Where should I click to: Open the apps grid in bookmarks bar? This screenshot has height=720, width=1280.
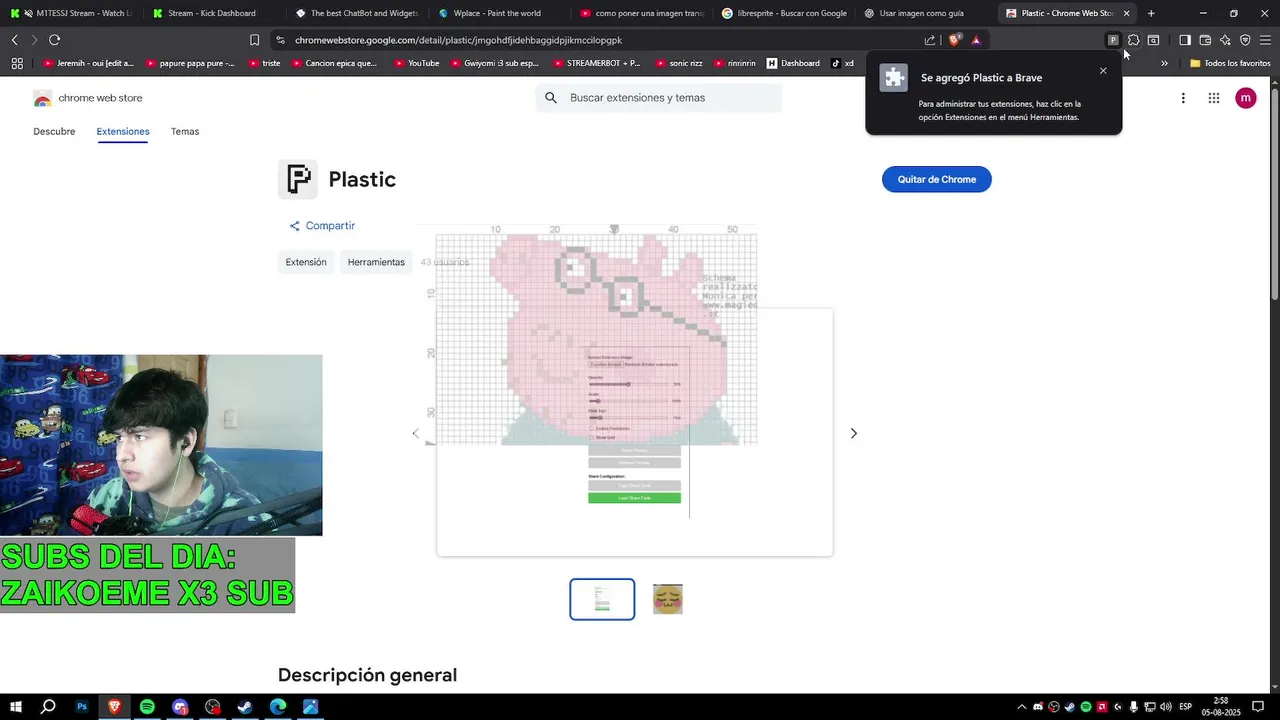point(17,63)
